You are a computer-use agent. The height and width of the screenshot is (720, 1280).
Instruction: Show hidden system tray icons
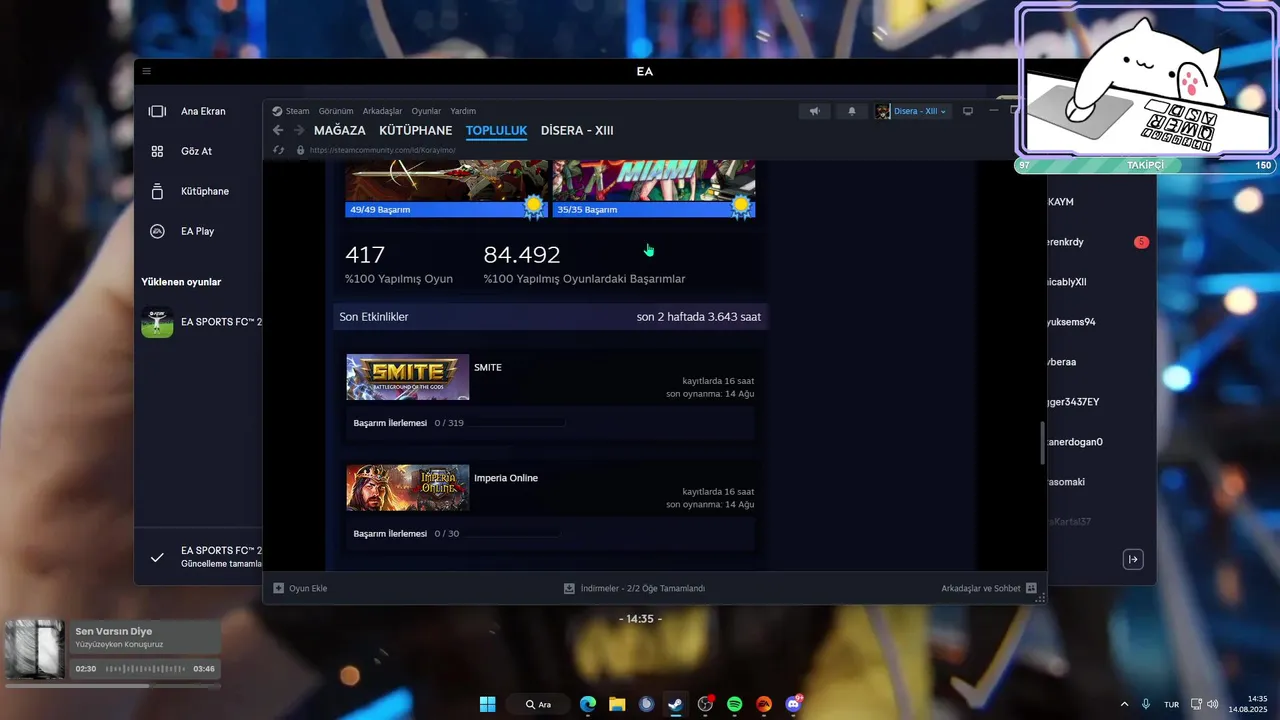click(1124, 704)
